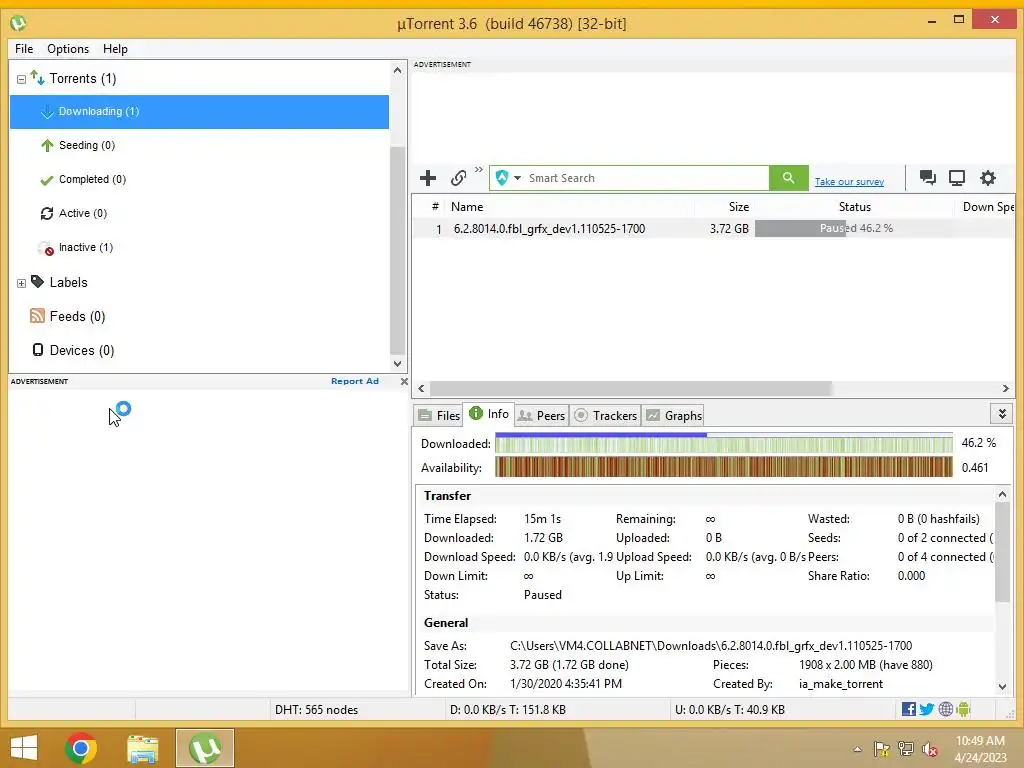The height and width of the screenshot is (768, 1024).
Task: Click the torrent list horizontal scrollbar
Action: pyautogui.click(x=630, y=389)
